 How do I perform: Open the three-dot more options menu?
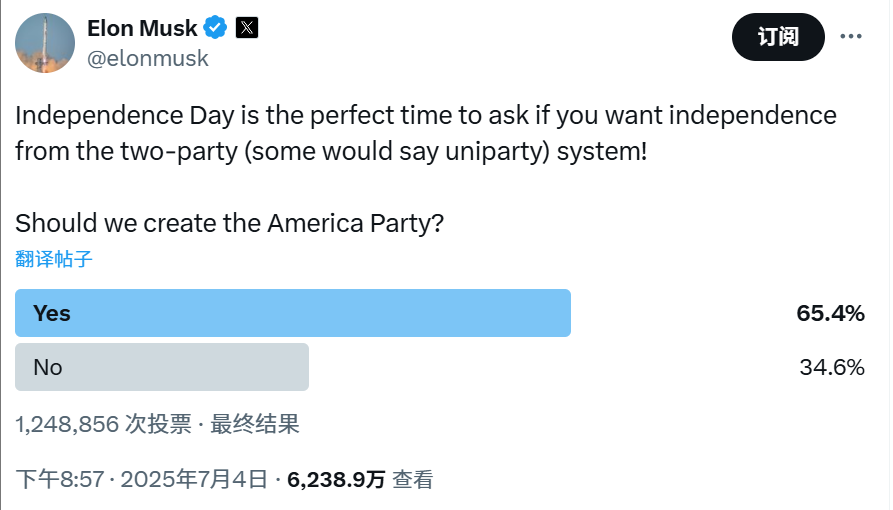(850, 37)
